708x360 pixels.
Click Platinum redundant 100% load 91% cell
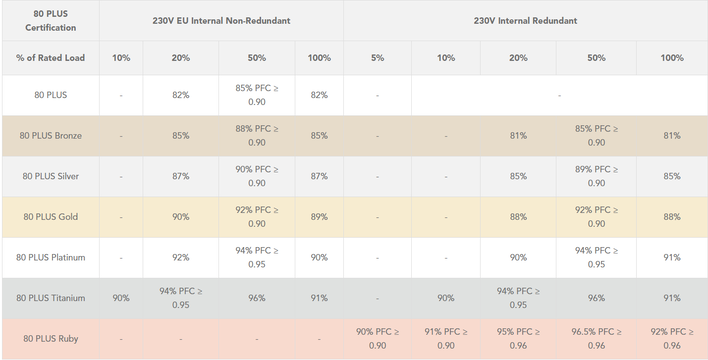pyautogui.click(x=672, y=257)
